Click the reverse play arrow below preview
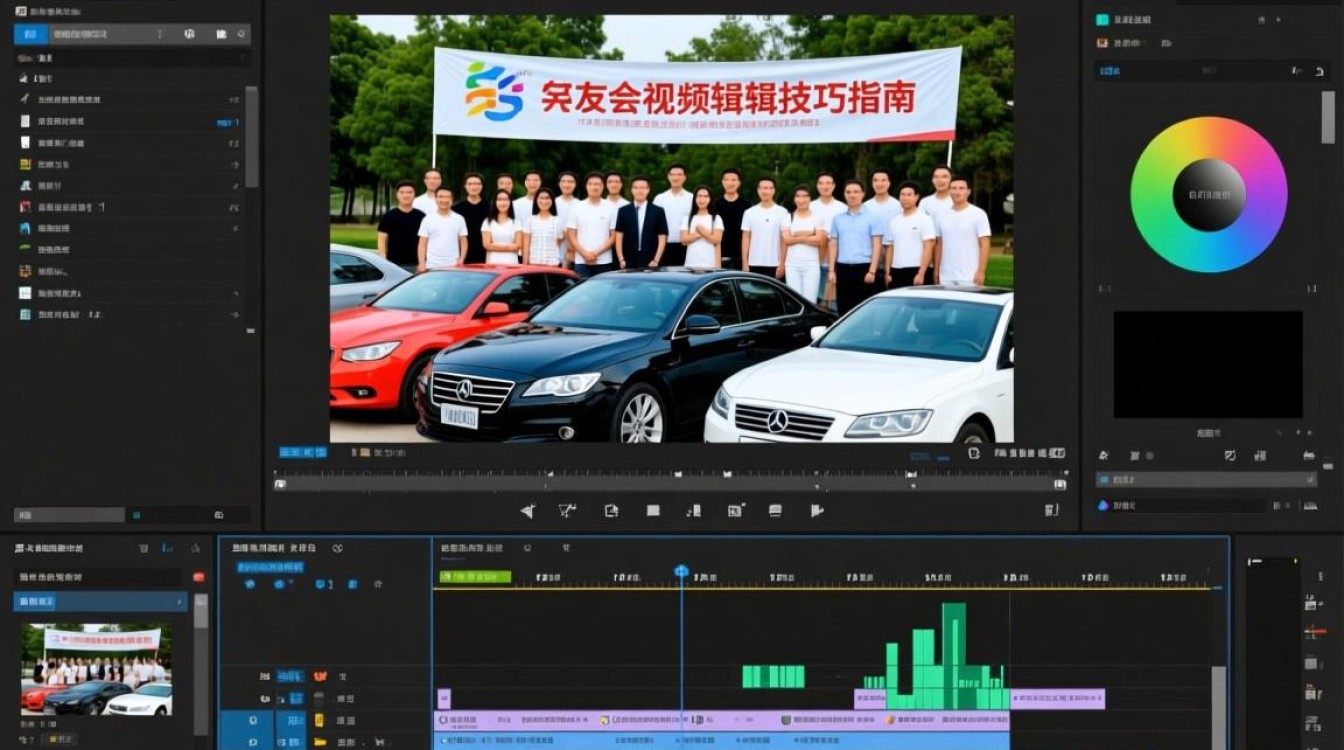Image resolution: width=1344 pixels, height=750 pixels. (528, 511)
